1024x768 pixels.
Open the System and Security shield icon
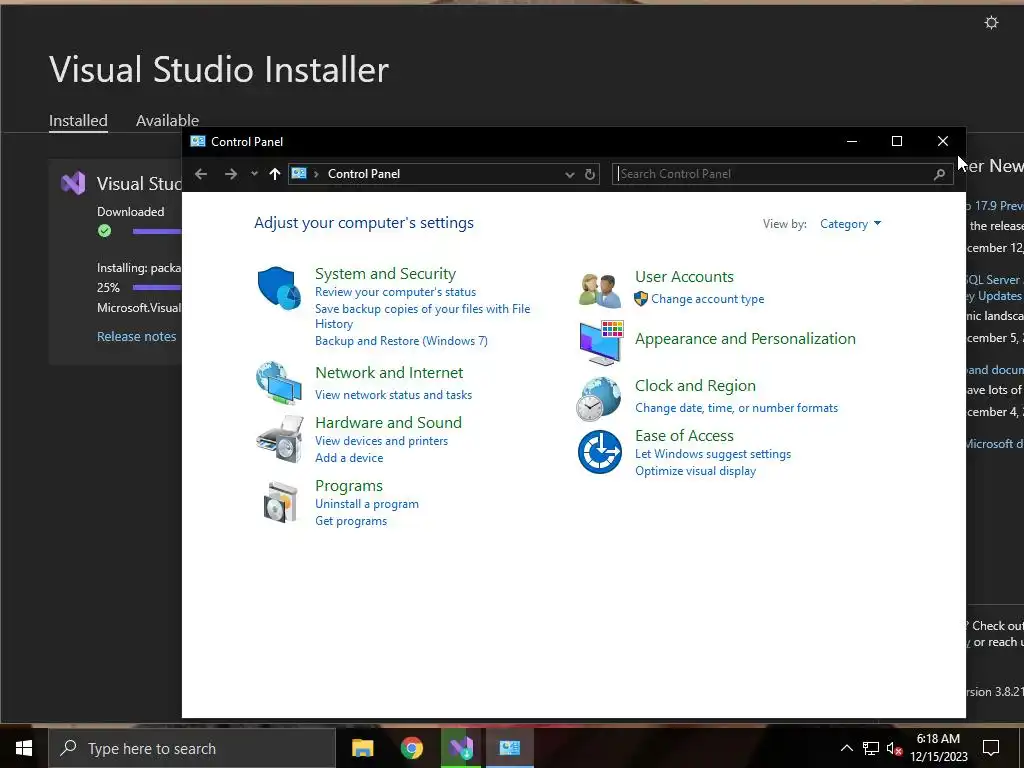click(279, 288)
